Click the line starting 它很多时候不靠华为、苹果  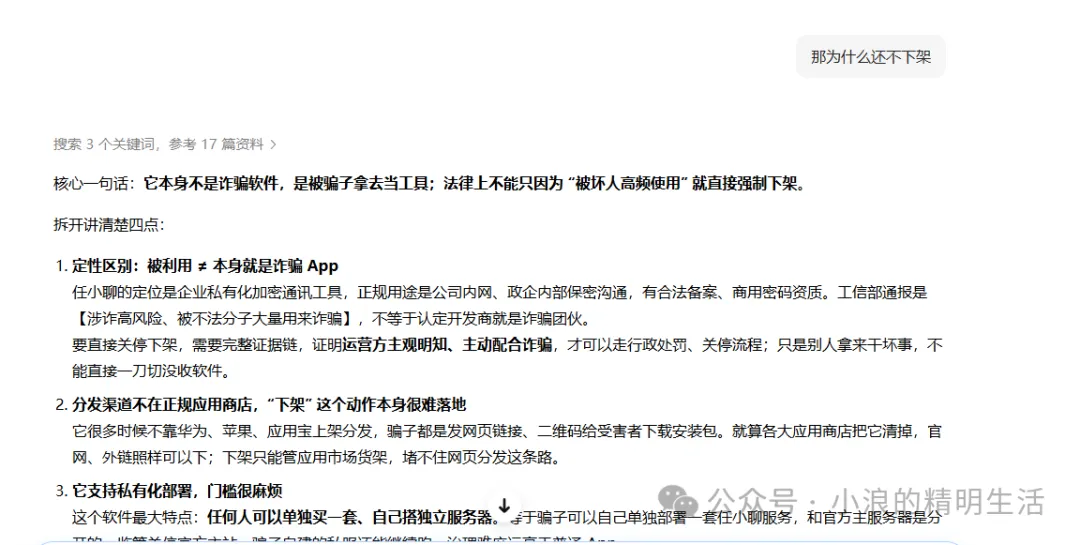tap(507, 432)
